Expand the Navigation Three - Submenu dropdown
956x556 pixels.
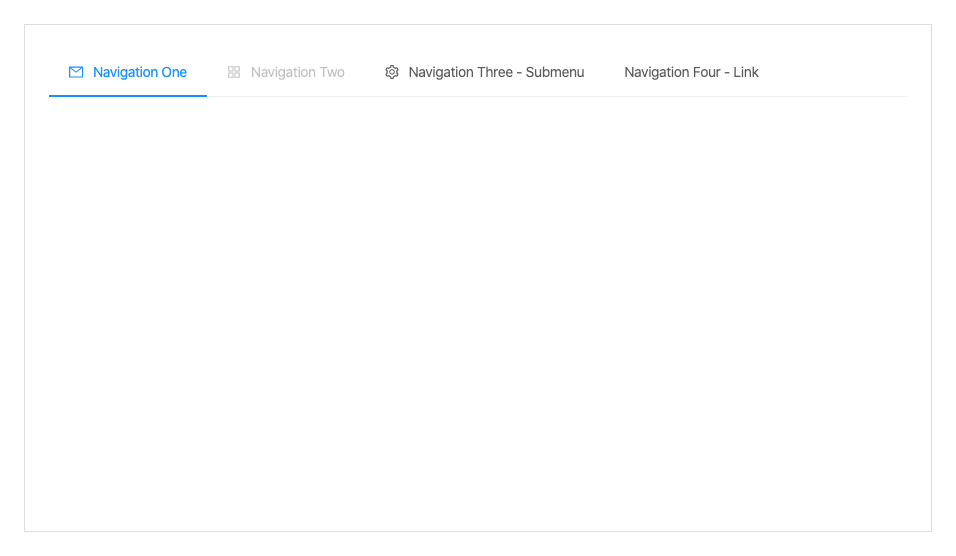tap(485, 72)
